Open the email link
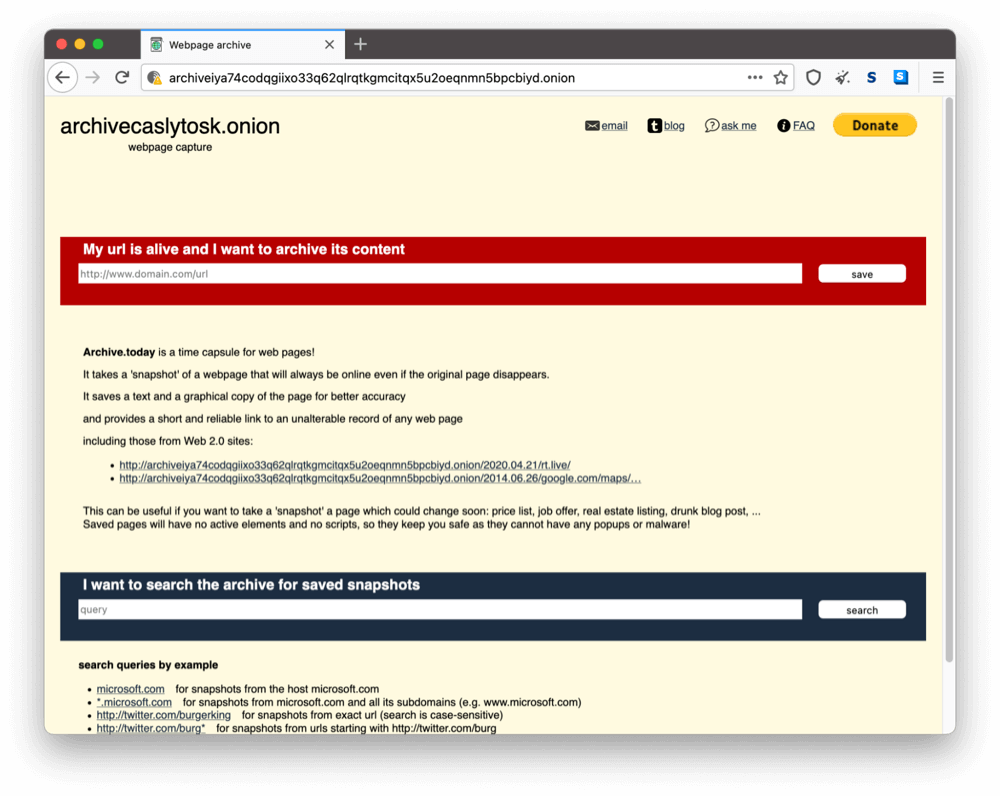The image size is (1000, 796). (606, 126)
